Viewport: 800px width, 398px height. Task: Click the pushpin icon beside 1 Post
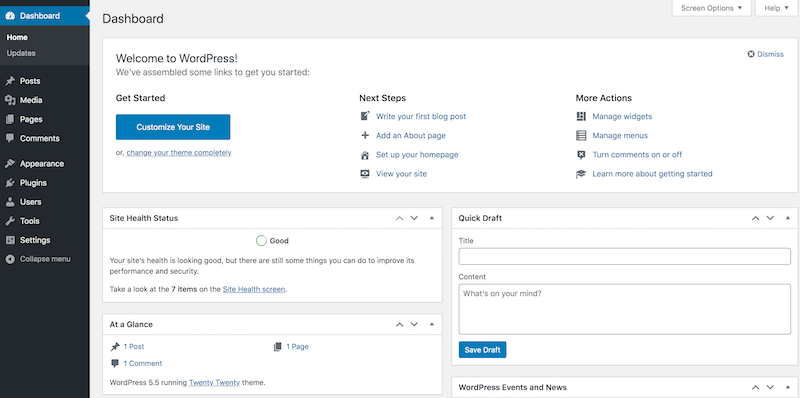pos(115,346)
